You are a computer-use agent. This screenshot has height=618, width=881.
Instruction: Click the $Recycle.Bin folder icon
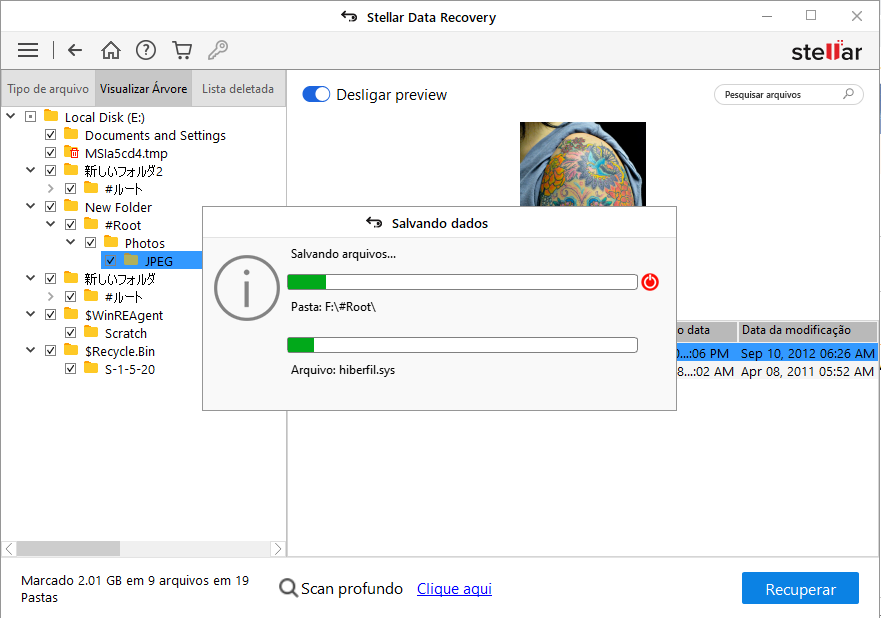(x=71, y=350)
